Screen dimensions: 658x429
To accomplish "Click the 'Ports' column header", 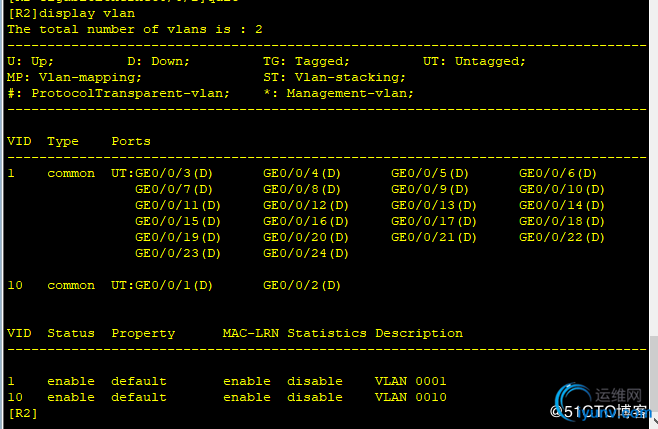I will click(131, 141).
